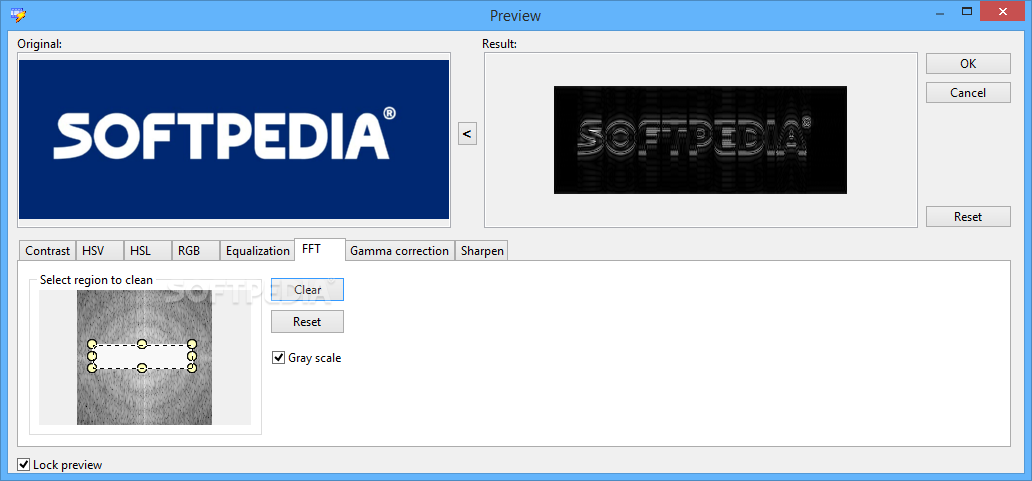Close the Preview window
Screen dimensions: 1032x481
coord(1002,12)
